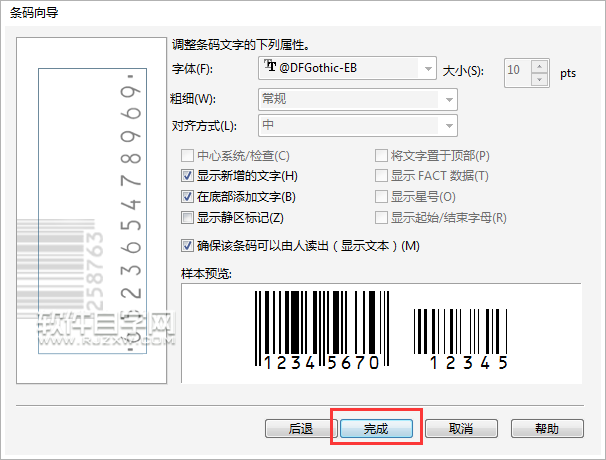The image size is (606, 460).
Task: Toggle 显示星号(O) checkbox
Action: [381, 197]
